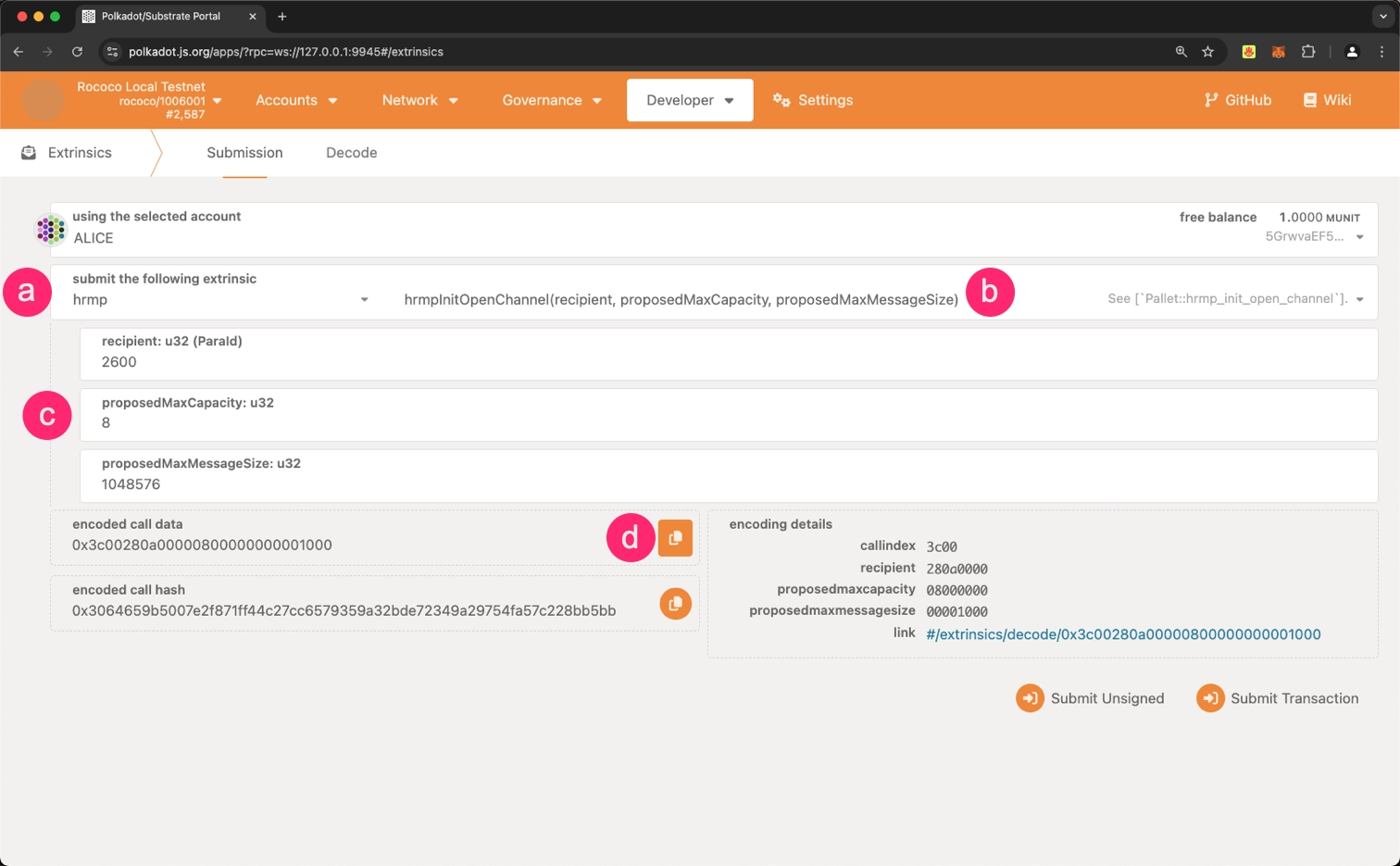Image resolution: width=1400 pixels, height=866 pixels.
Task: Reload the page in the browser
Action: [78, 52]
